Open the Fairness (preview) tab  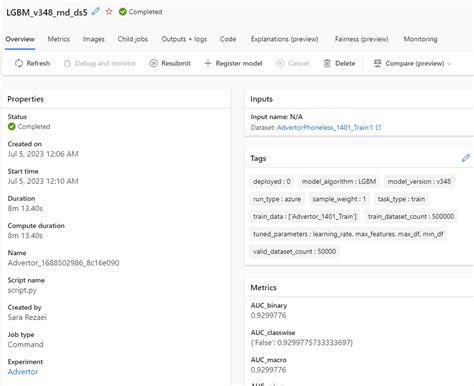[361, 39]
